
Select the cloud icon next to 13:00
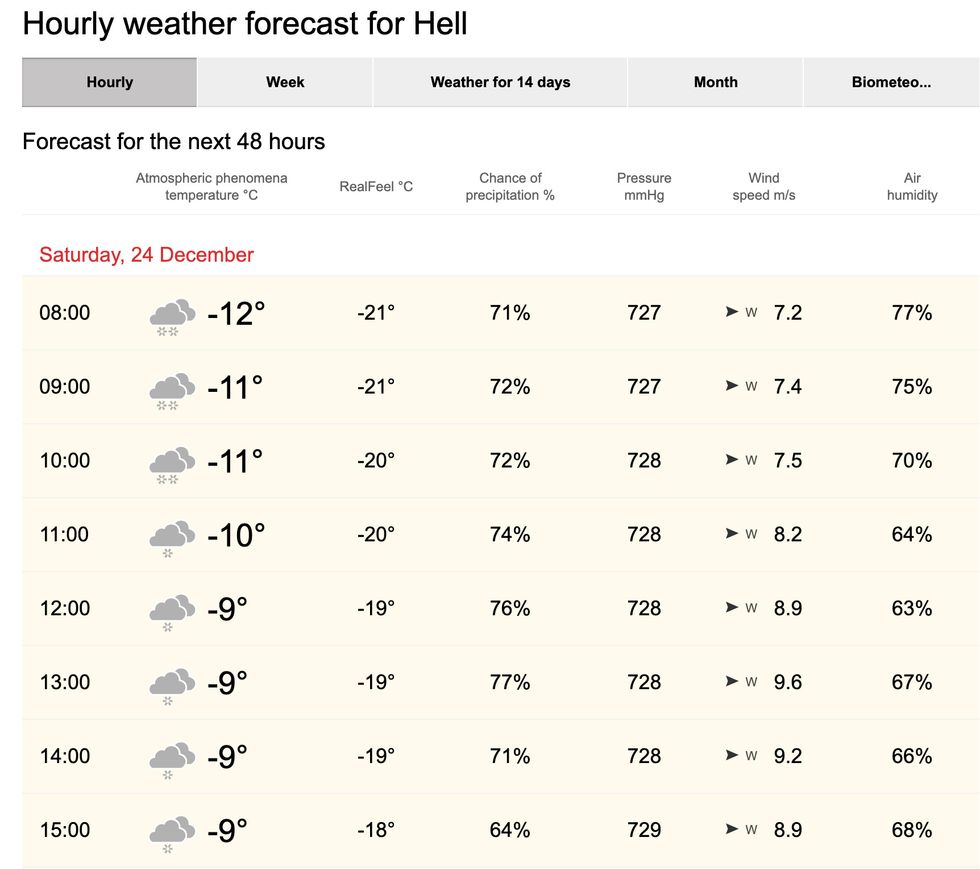point(170,682)
